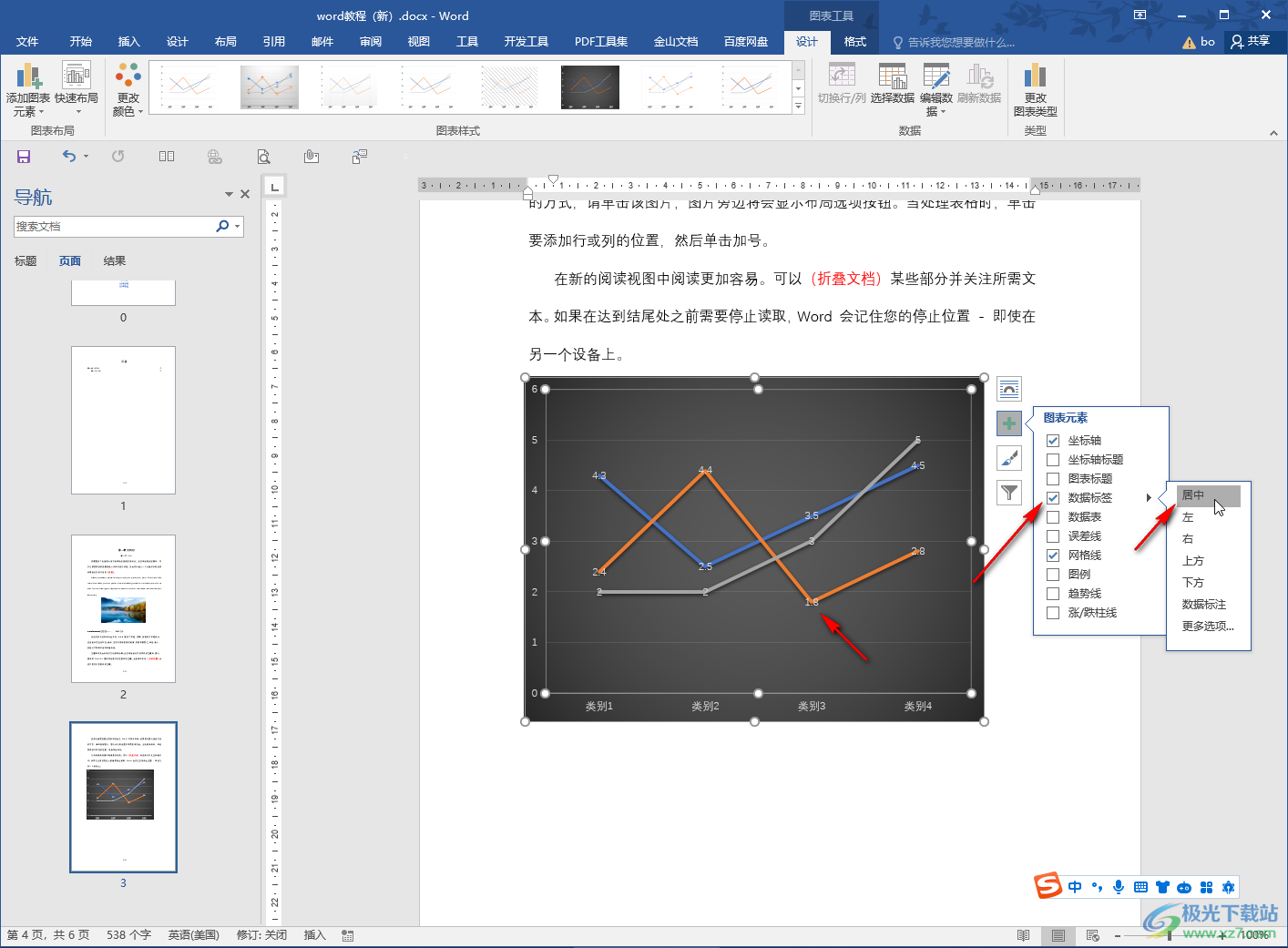Click the touch/mouse mode hand icon

(312, 157)
